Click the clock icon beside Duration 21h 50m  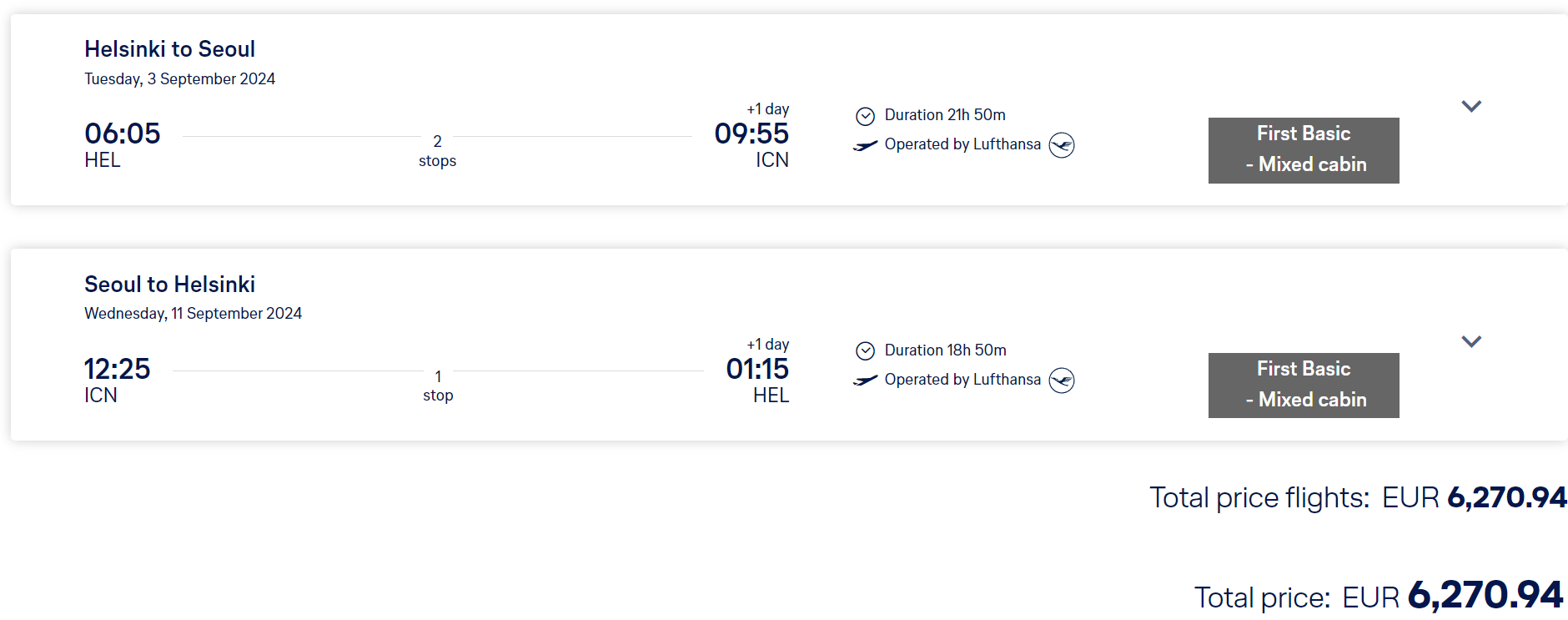click(866, 116)
